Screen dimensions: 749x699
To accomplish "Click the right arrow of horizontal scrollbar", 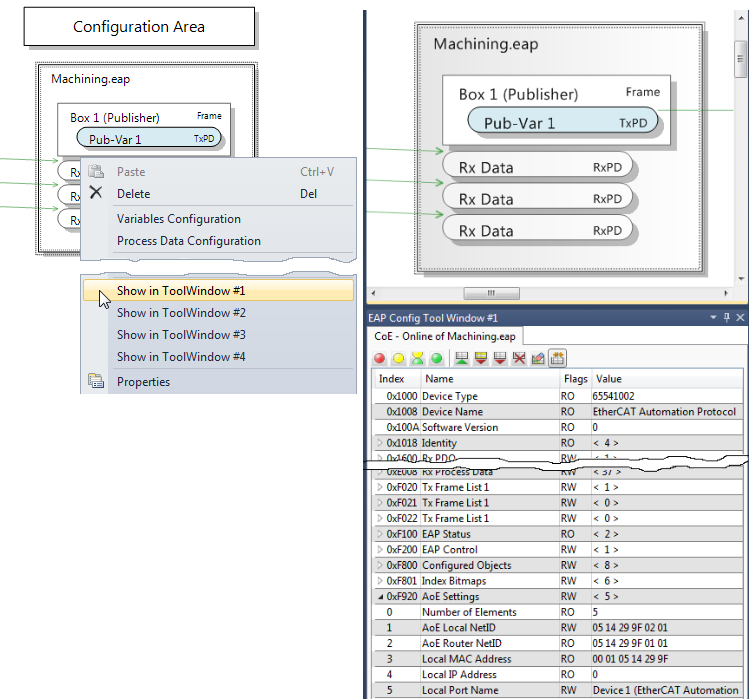I will (726, 293).
